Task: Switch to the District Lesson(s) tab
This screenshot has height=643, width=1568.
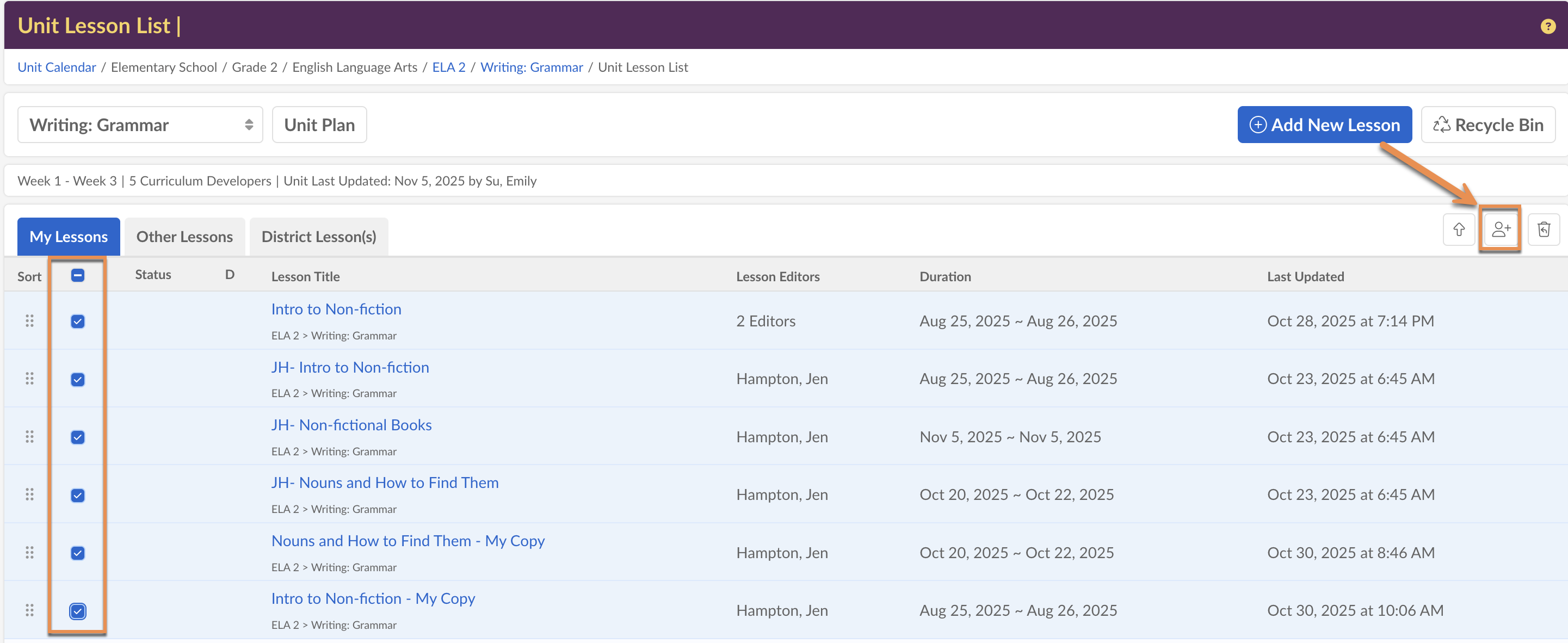Action: (318, 237)
